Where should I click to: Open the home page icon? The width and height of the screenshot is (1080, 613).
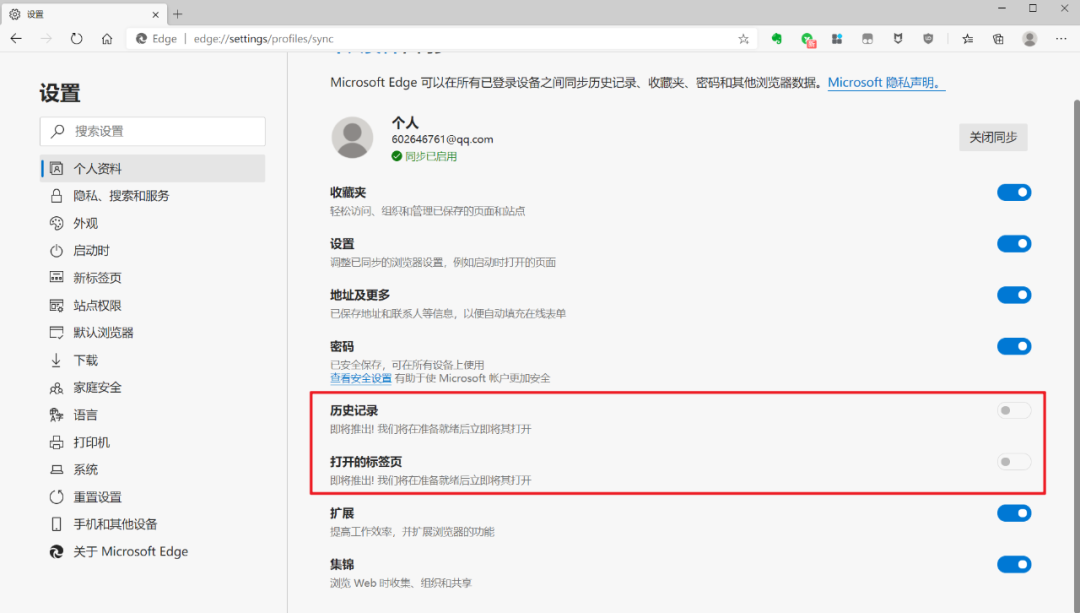(x=107, y=39)
